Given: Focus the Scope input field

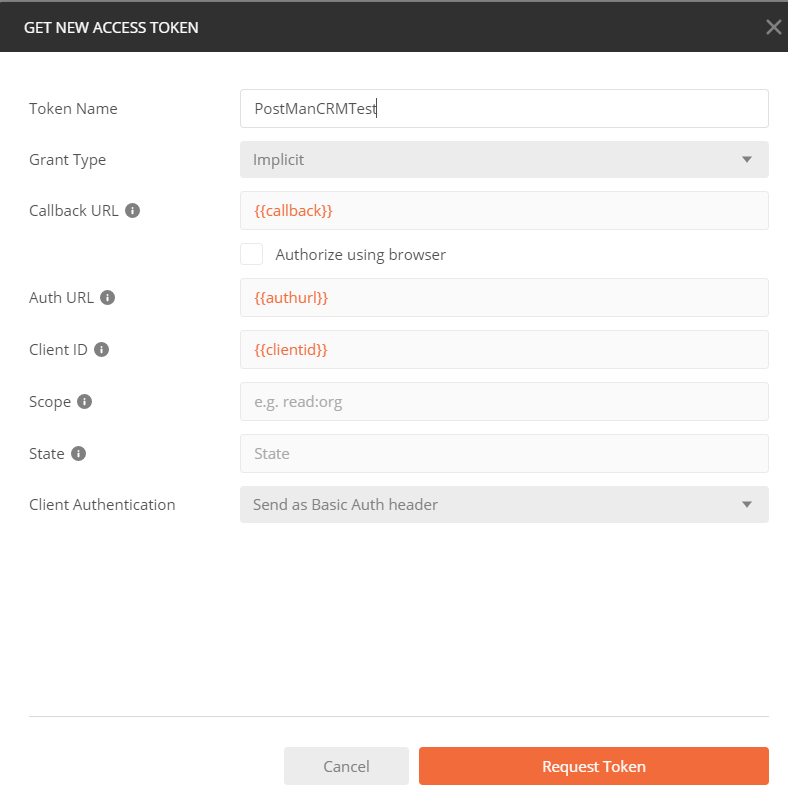Looking at the screenshot, I should pyautogui.click(x=503, y=402).
